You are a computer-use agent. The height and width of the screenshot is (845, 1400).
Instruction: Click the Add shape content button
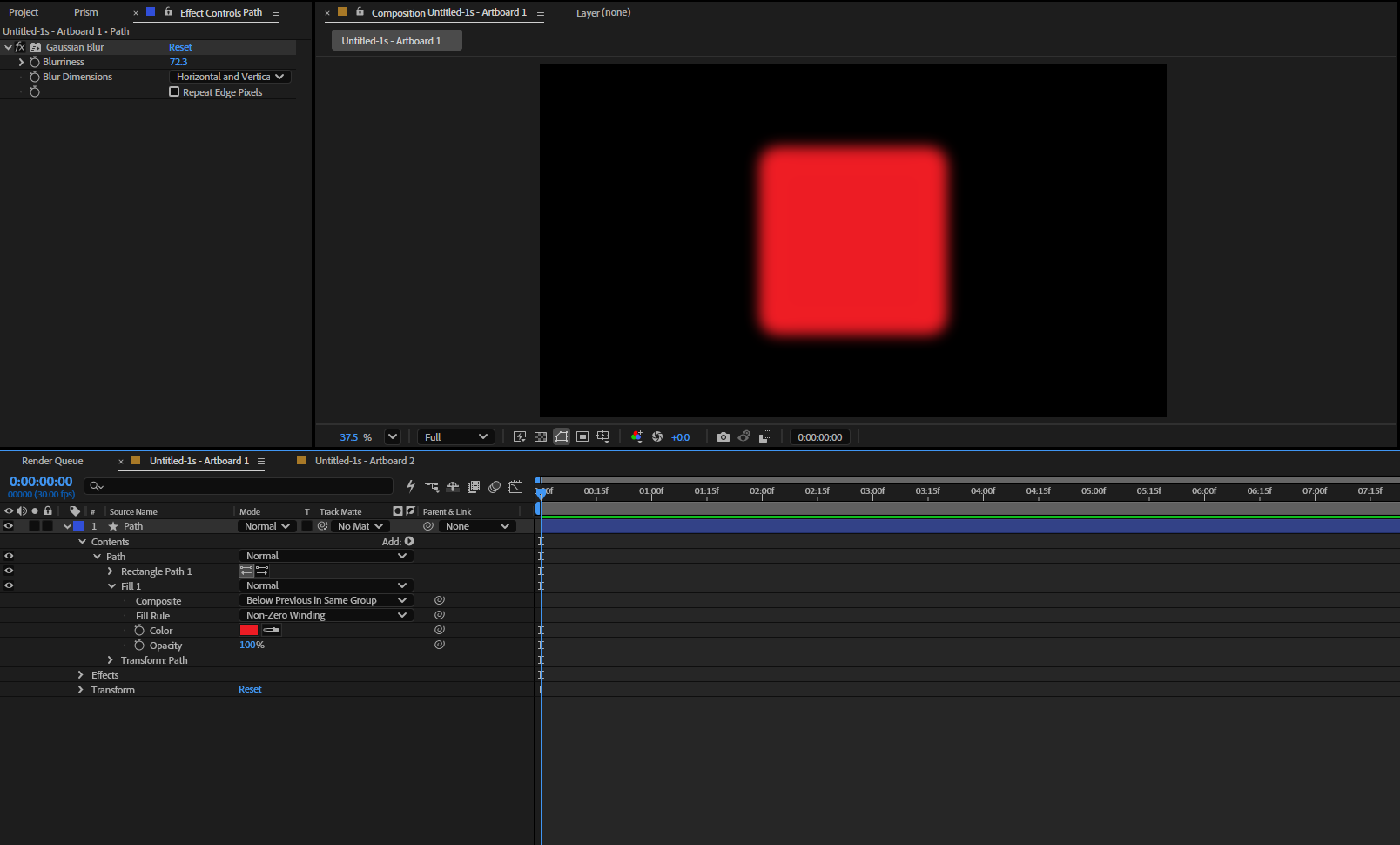[x=409, y=541]
